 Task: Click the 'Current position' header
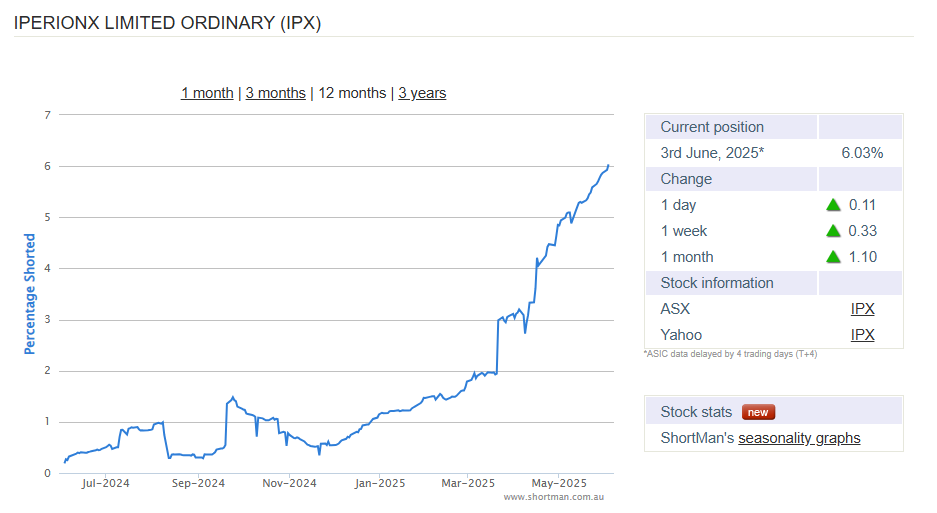pos(712,127)
